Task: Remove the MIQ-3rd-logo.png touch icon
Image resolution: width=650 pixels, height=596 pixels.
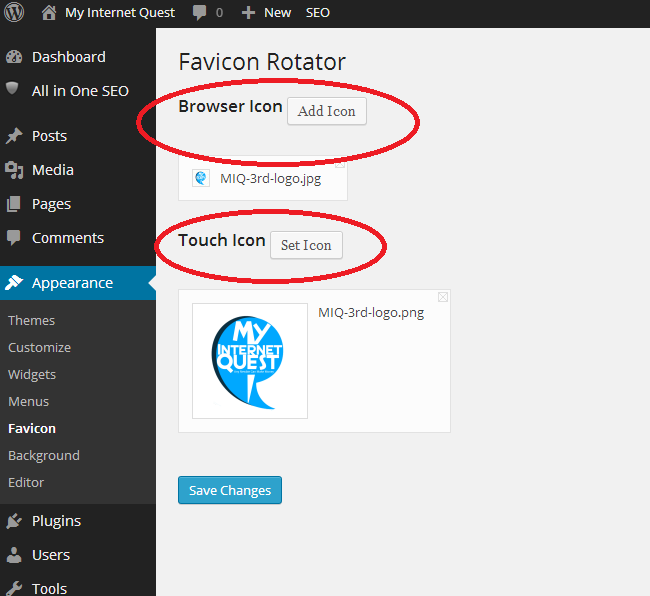Action: (x=443, y=297)
